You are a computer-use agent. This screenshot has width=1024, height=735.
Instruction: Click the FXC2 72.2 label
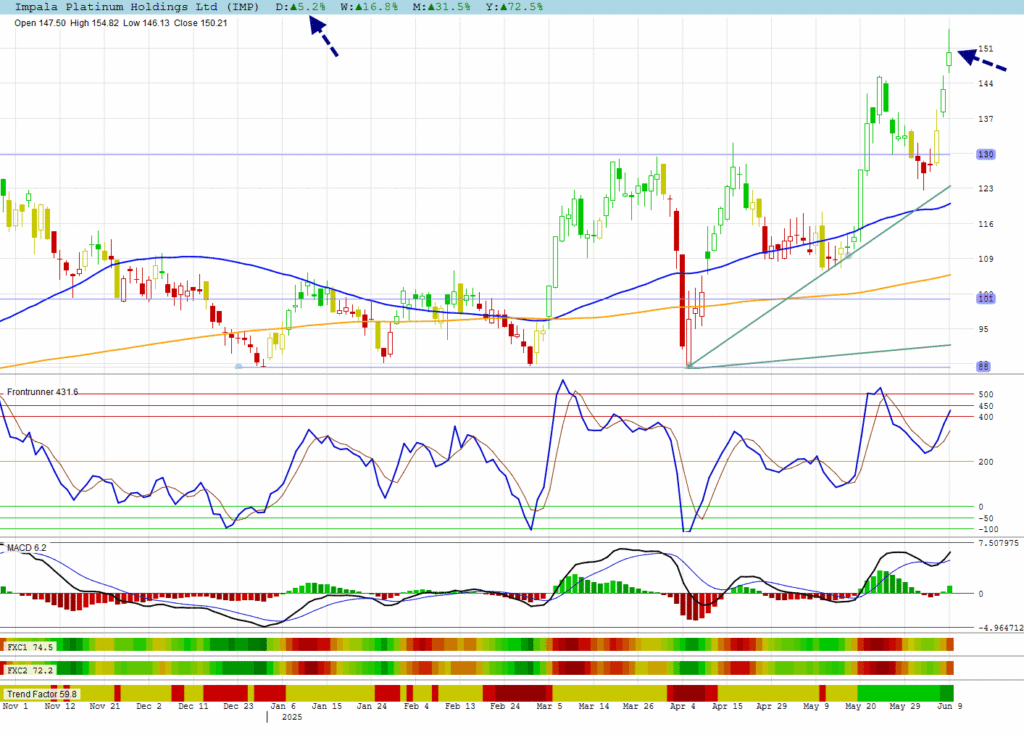pyautogui.click(x=29, y=670)
